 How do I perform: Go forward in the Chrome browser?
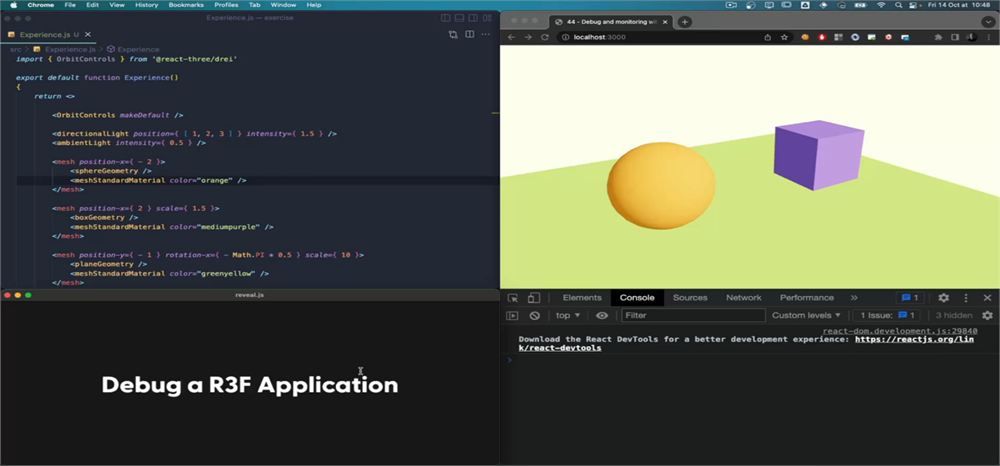click(x=528, y=37)
